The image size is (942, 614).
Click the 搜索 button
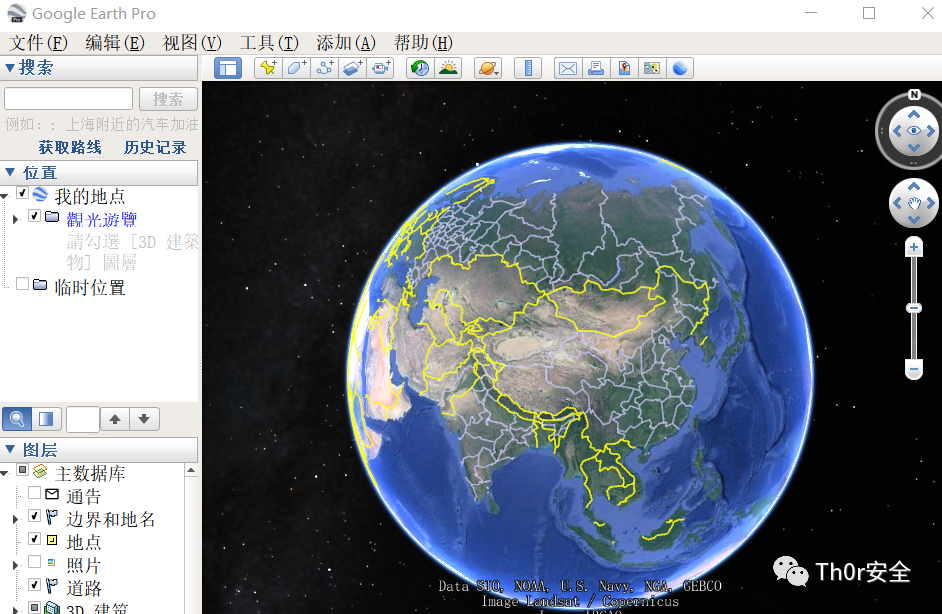pos(168,99)
